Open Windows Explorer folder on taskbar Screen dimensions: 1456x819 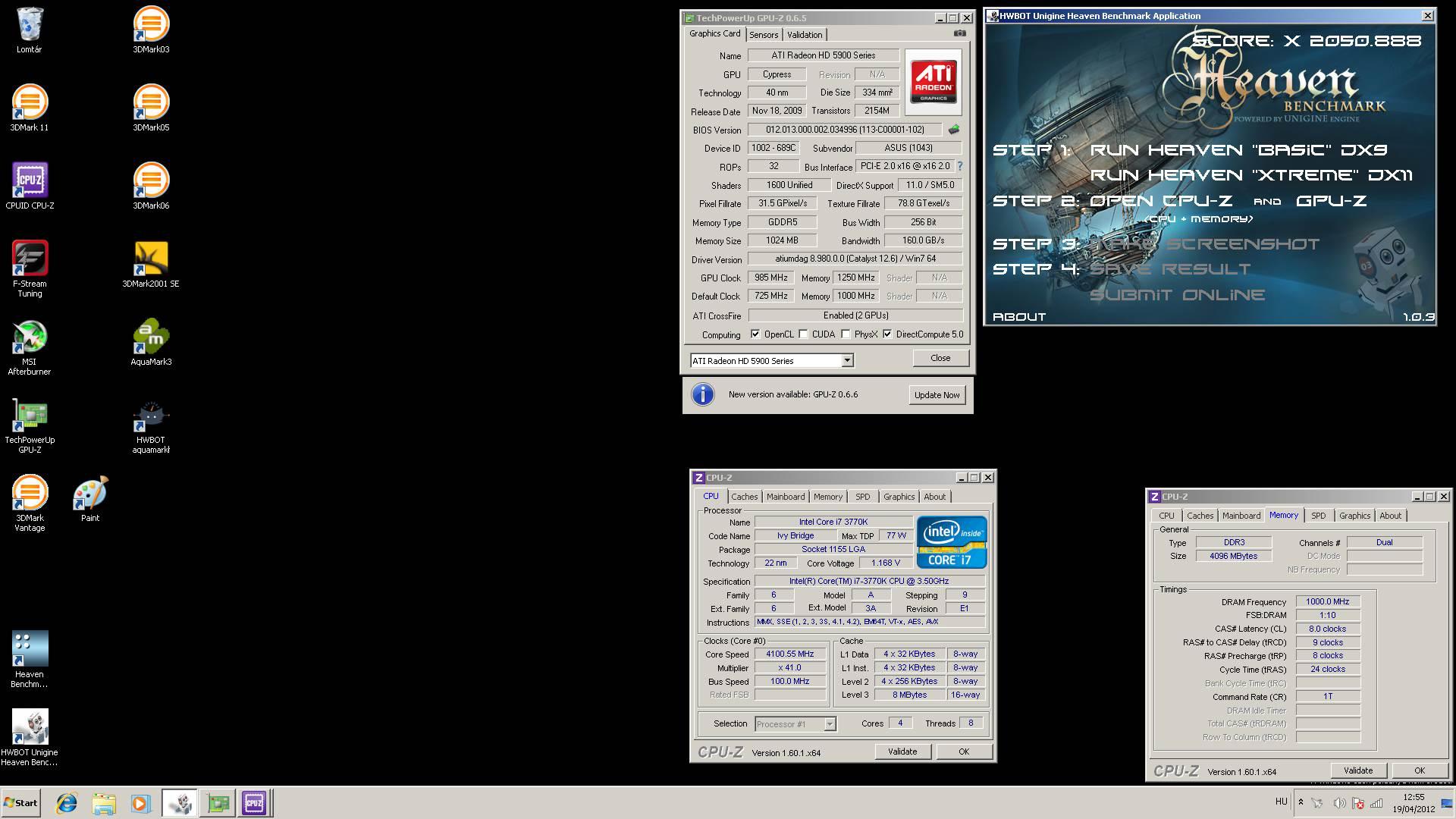click(104, 803)
